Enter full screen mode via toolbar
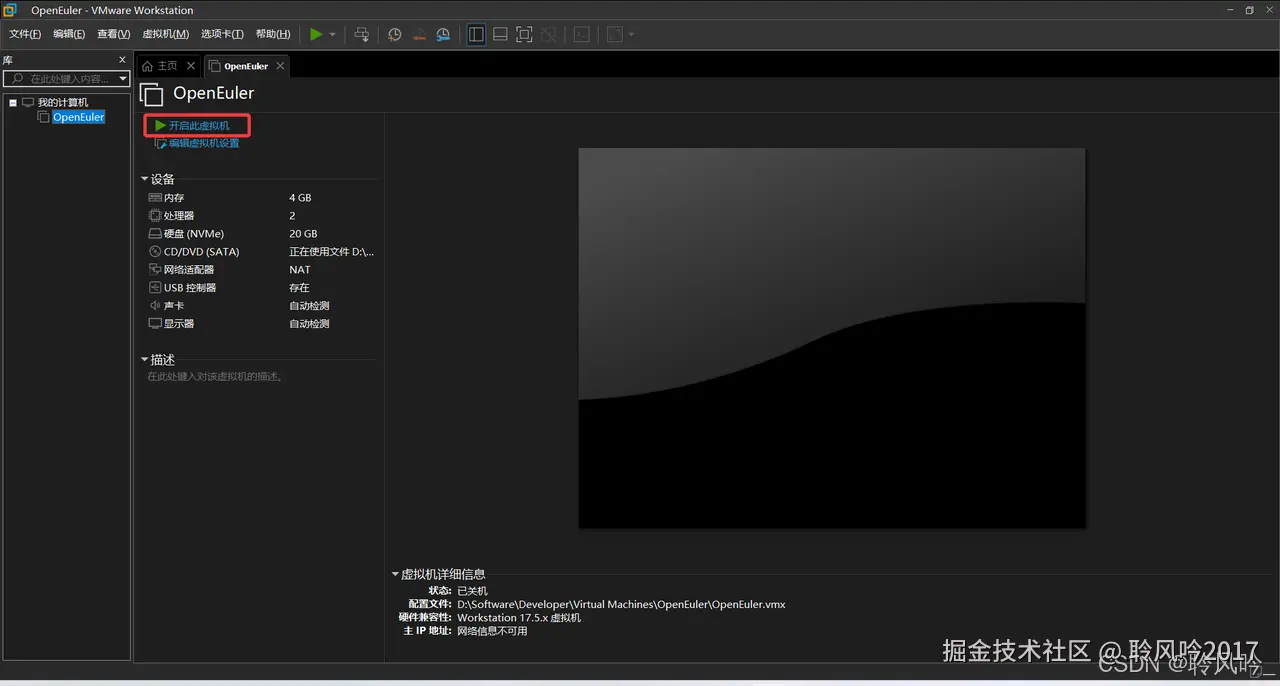The width and height of the screenshot is (1280, 686). click(x=524, y=33)
